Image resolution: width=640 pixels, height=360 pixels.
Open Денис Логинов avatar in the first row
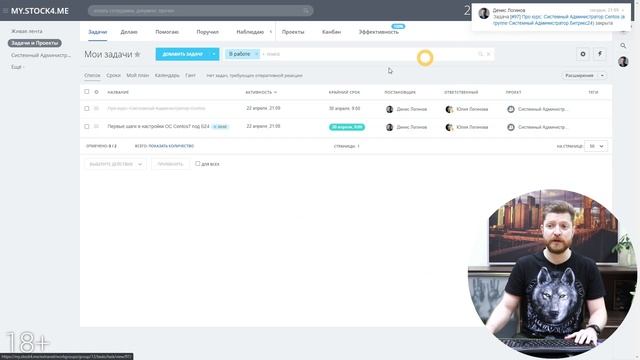click(x=389, y=109)
